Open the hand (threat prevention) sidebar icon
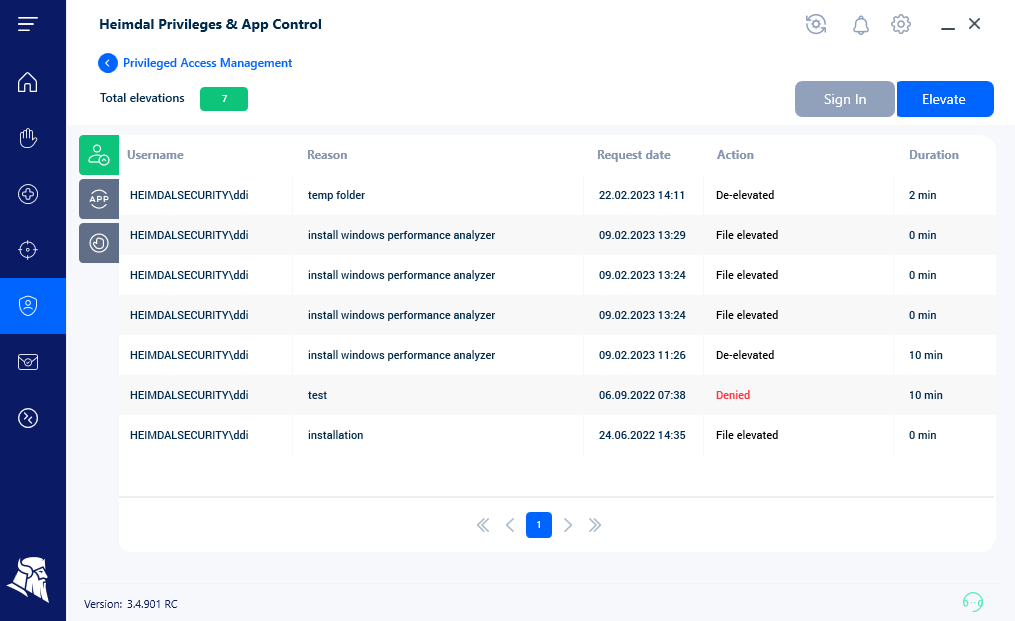The image size is (1015, 621). 27,138
